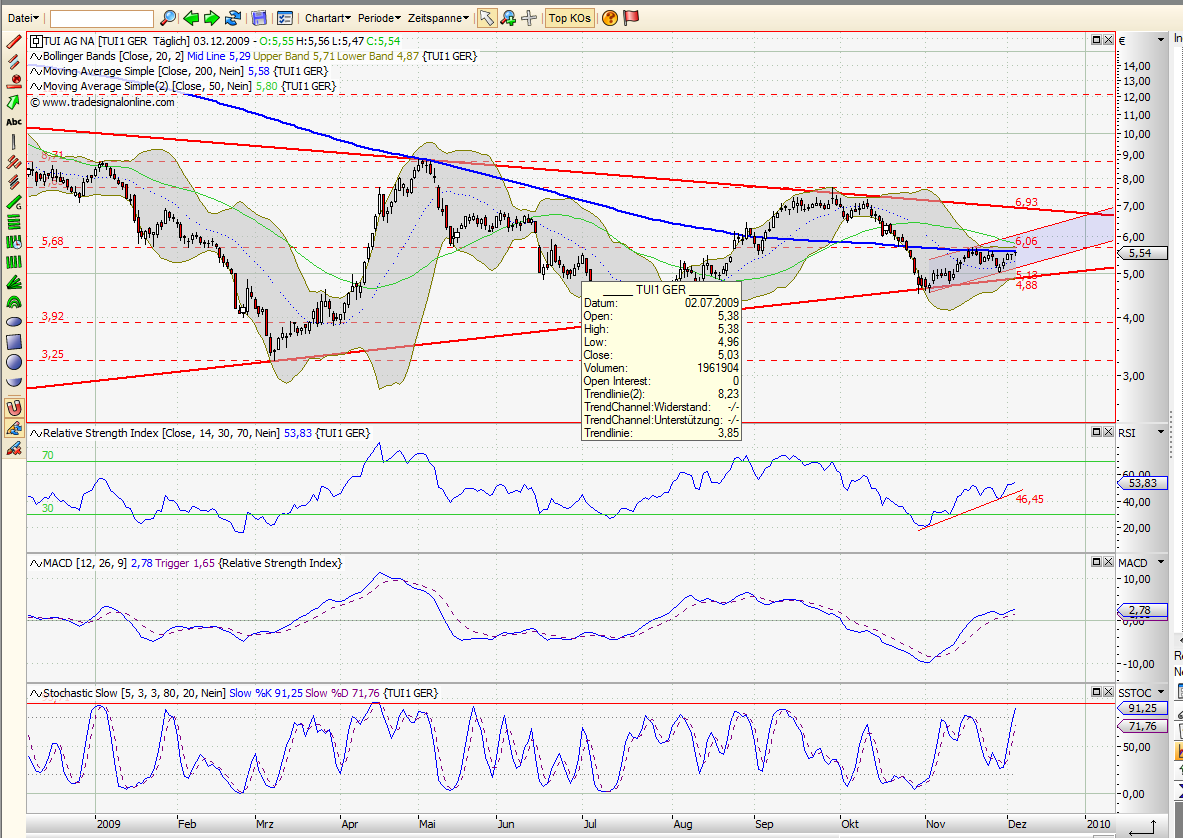Viewport: 1183px width, 838px height.
Task: Select the Relative Strength Index label
Action: pos(199,433)
